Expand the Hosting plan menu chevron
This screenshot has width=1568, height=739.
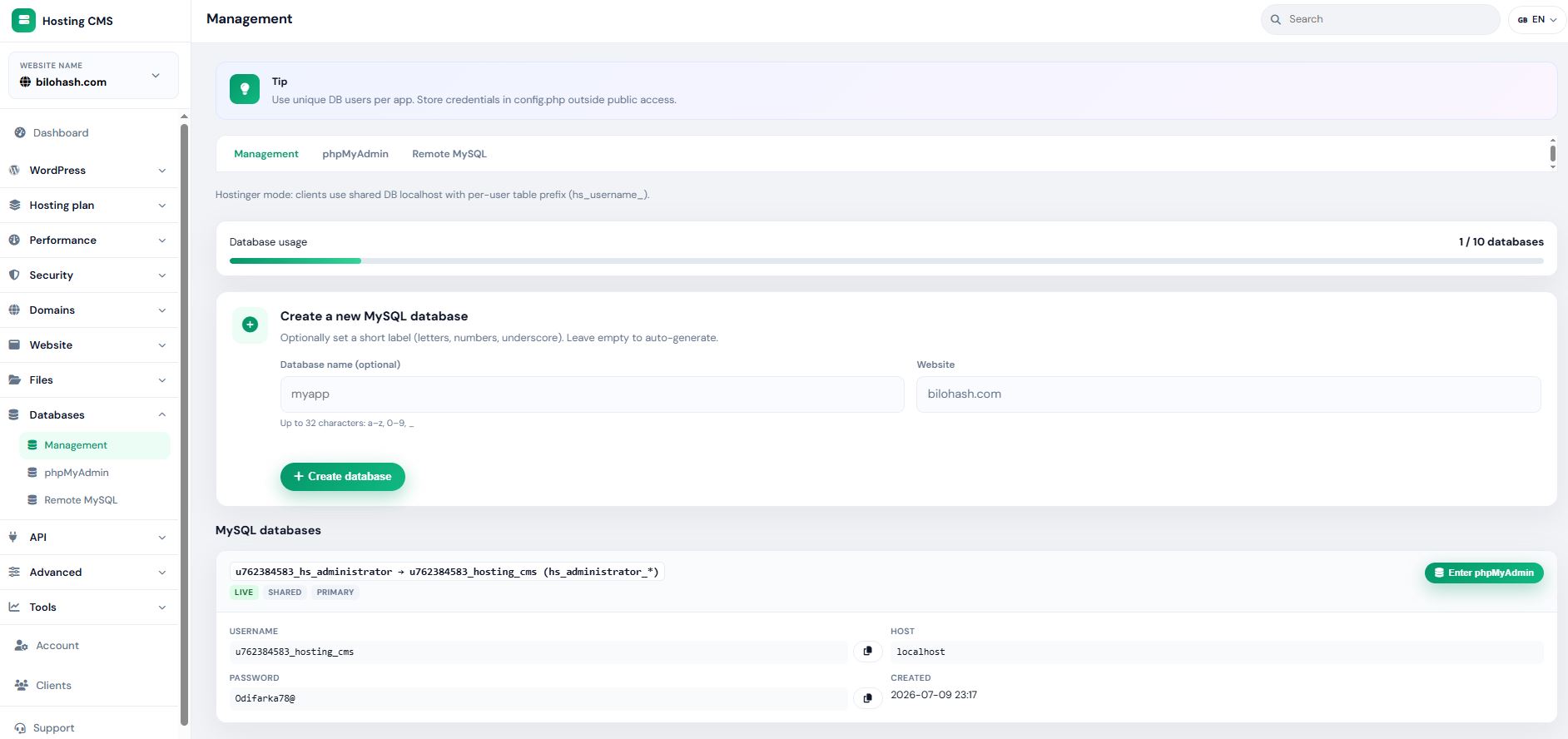coord(161,206)
